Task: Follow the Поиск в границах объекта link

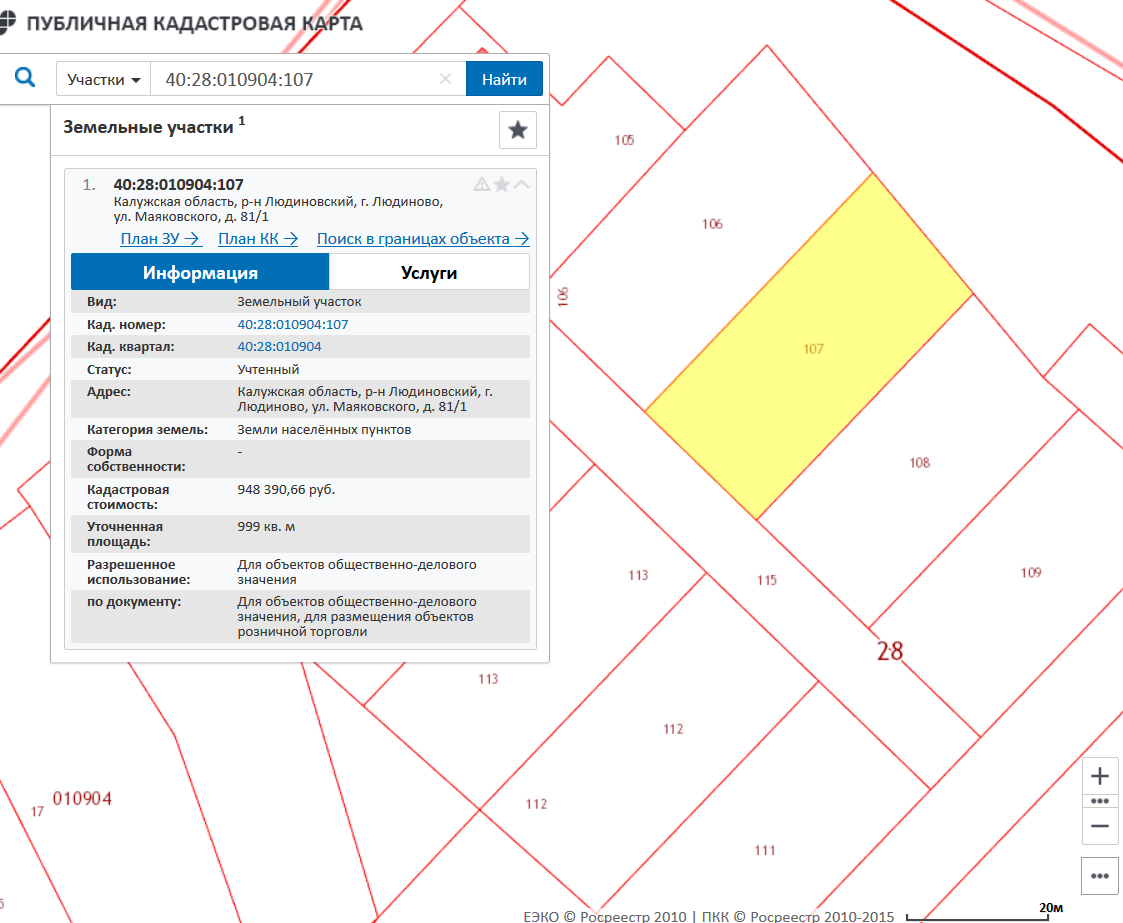Action: [x=422, y=239]
